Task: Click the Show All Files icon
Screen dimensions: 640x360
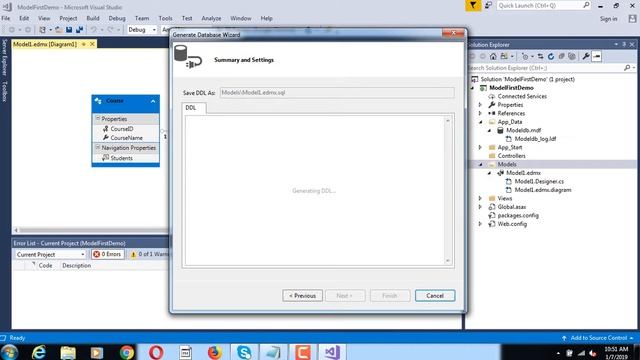Action: (x=572, y=56)
